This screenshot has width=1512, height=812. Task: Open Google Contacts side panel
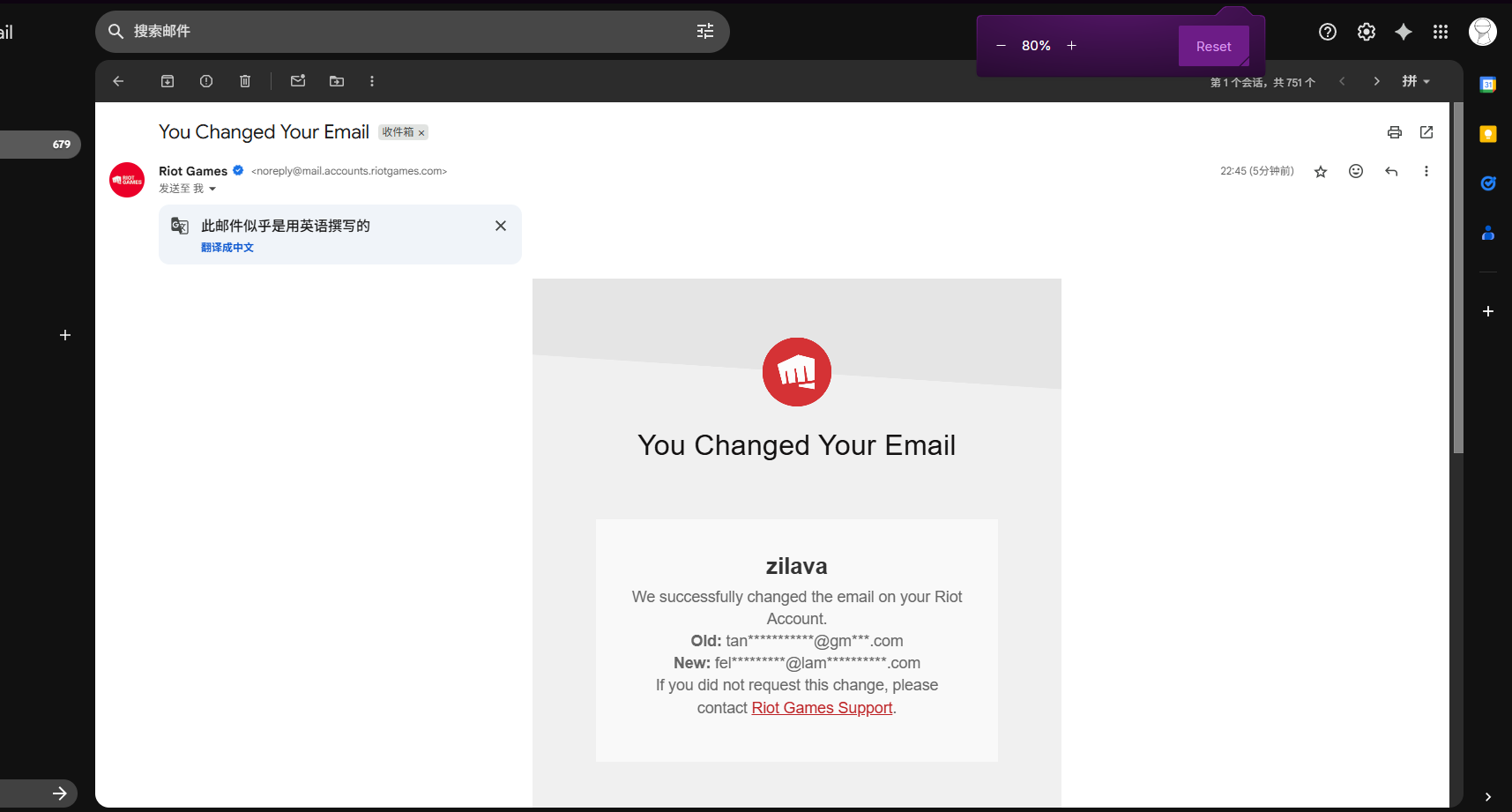1488,233
